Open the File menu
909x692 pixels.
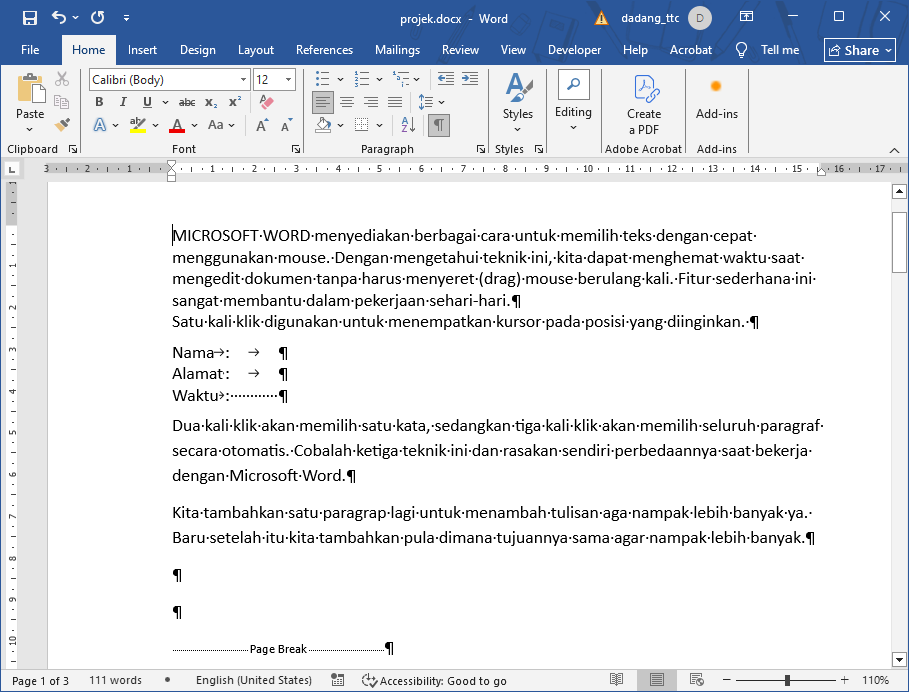point(30,50)
